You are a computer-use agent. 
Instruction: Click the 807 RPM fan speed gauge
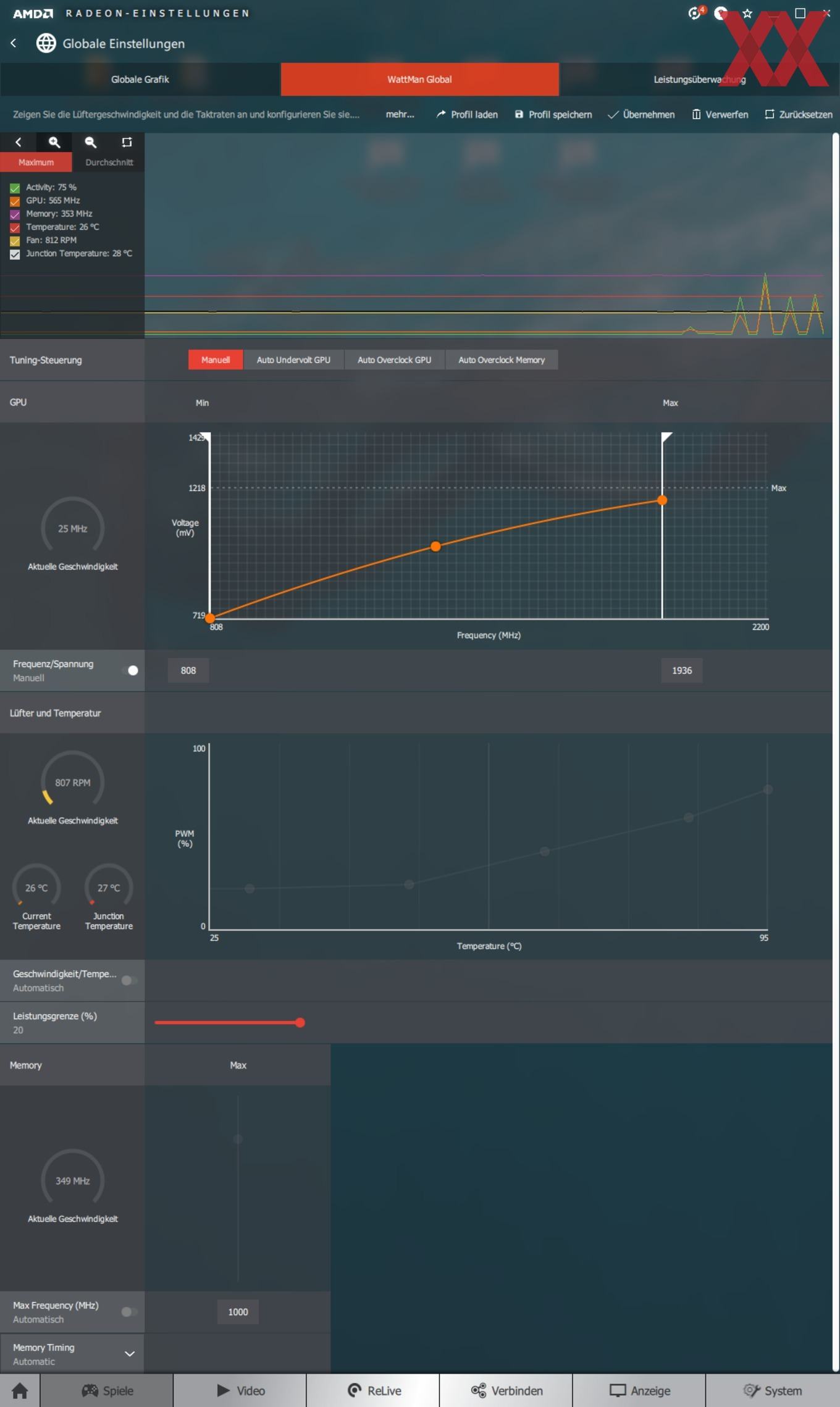(72, 778)
